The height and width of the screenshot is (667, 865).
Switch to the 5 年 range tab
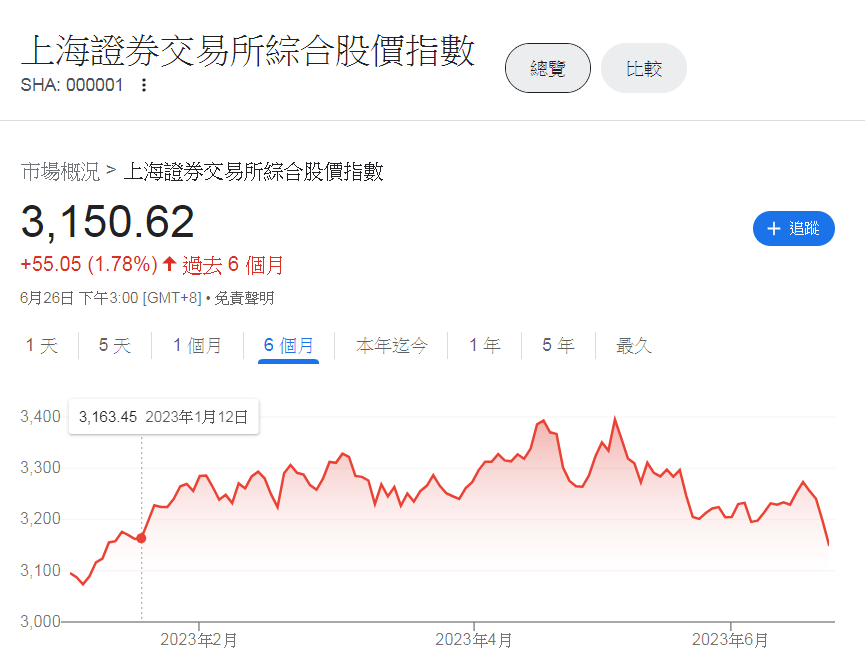click(x=558, y=346)
